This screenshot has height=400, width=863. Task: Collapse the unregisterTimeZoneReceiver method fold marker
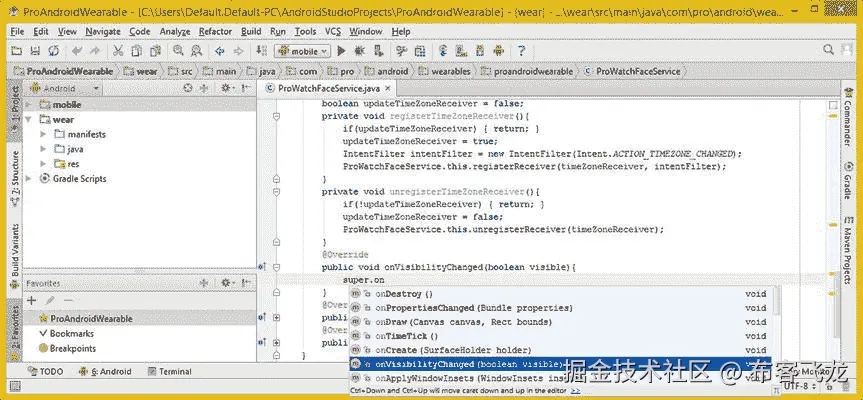point(276,192)
